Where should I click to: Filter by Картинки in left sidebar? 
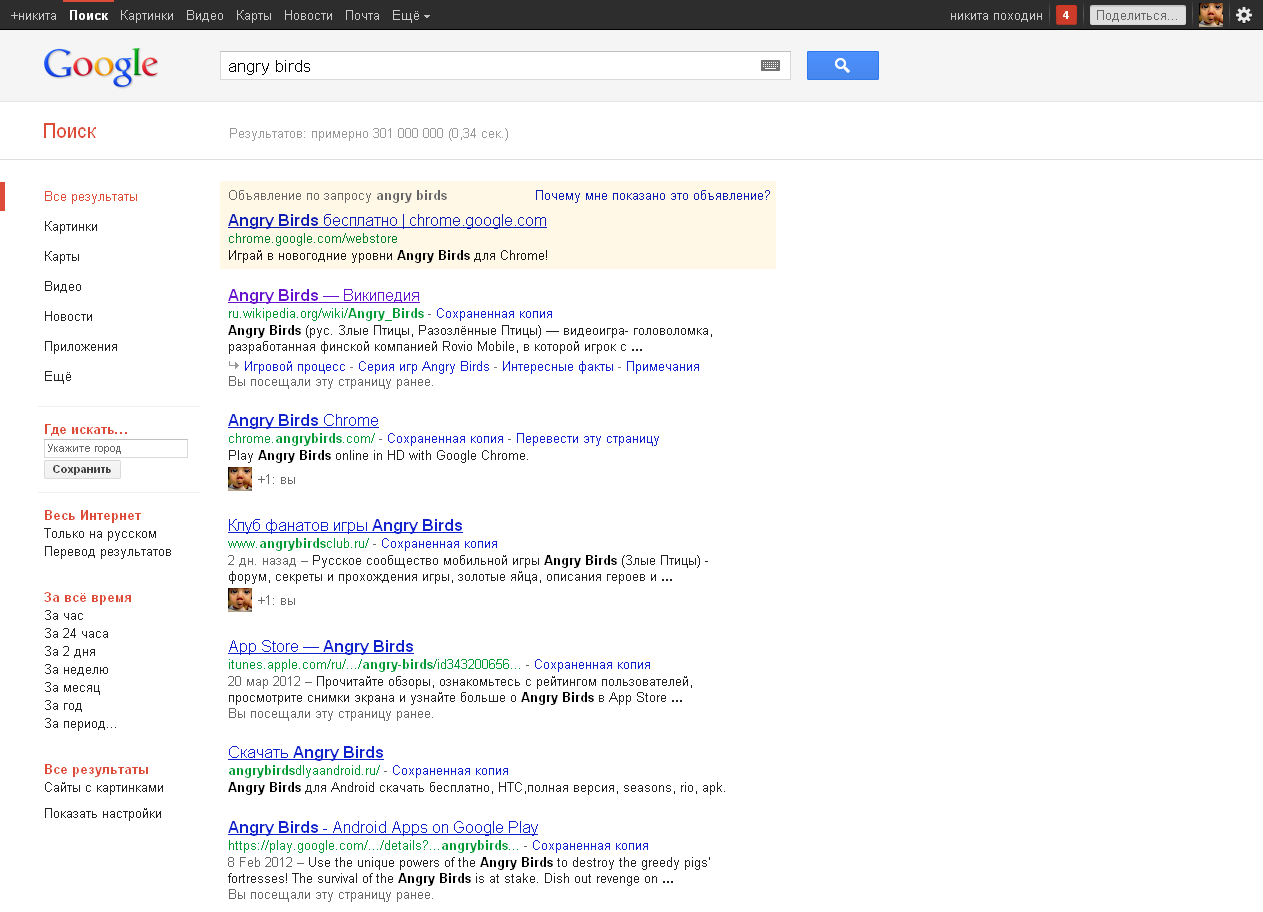[71, 227]
